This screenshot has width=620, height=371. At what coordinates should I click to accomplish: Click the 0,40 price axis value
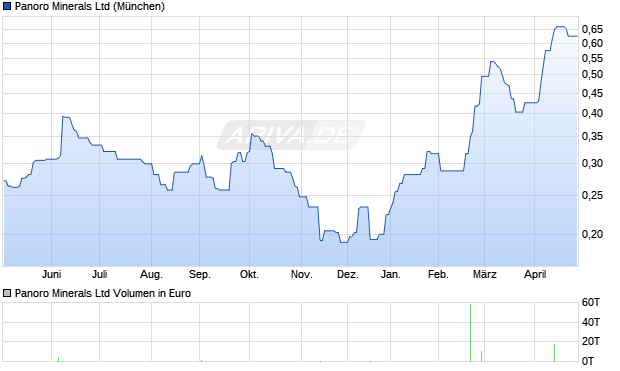[592, 114]
